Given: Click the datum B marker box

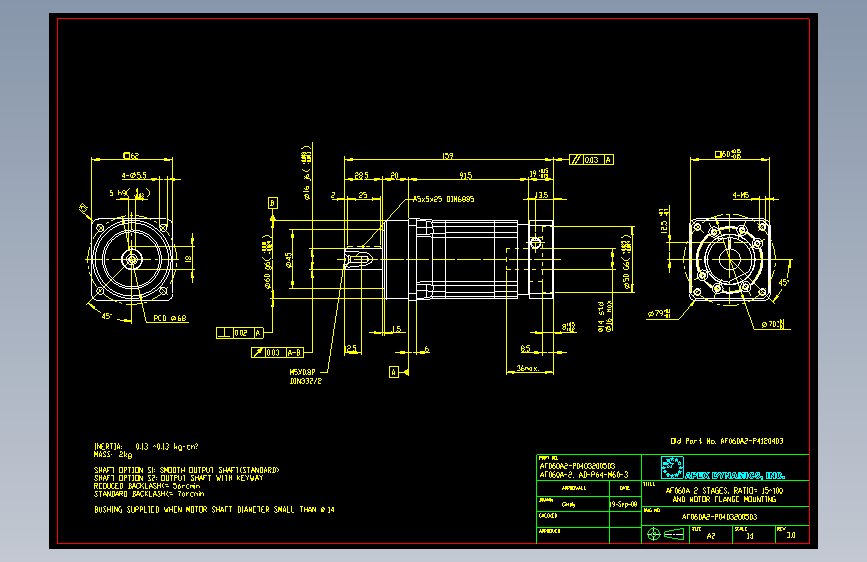Looking at the screenshot, I should coord(273,203).
